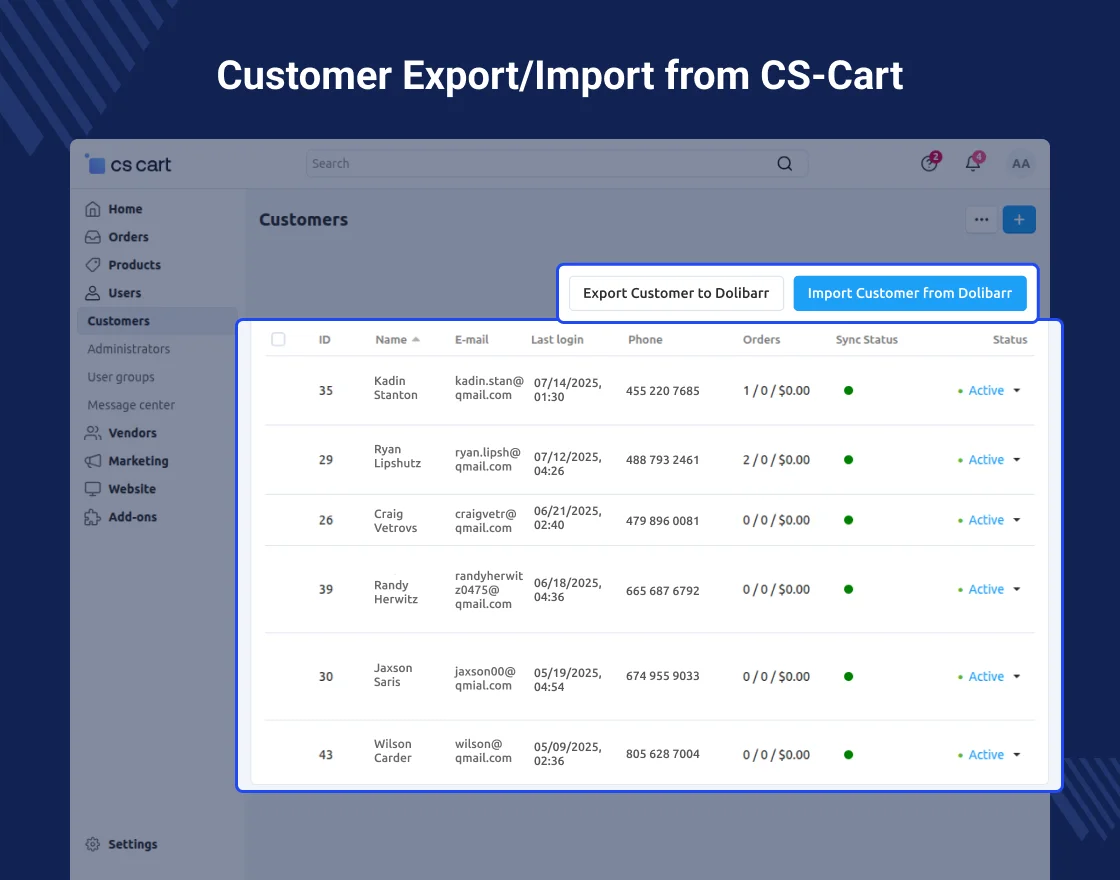This screenshot has width=1120, height=880.
Task: Toggle the select-all customers checkbox
Action: (x=278, y=340)
